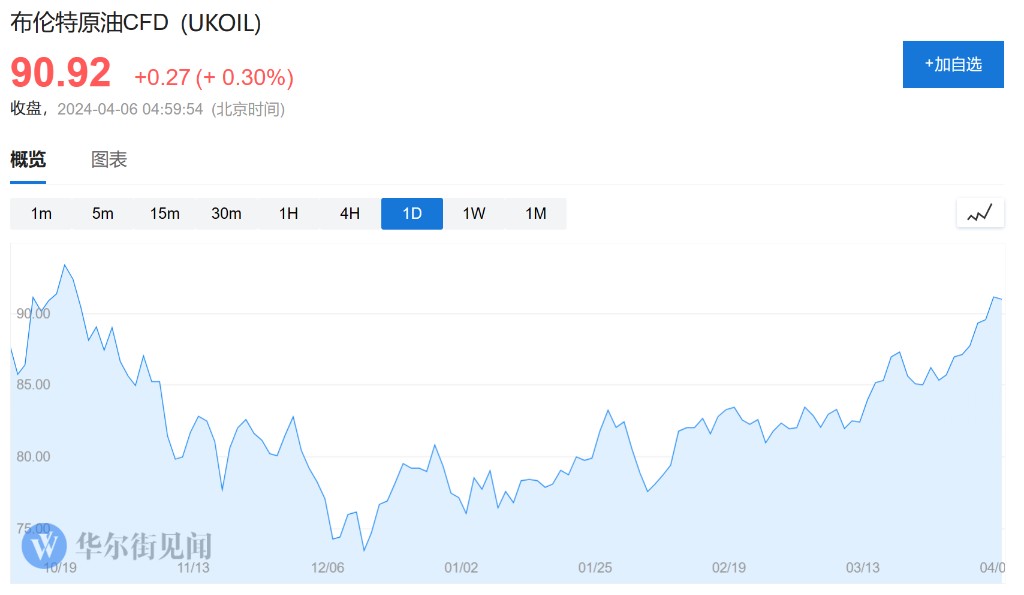Change the period to 1W
Image resolution: width=1024 pixels, height=595 pixels.
[x=474, y=214]
